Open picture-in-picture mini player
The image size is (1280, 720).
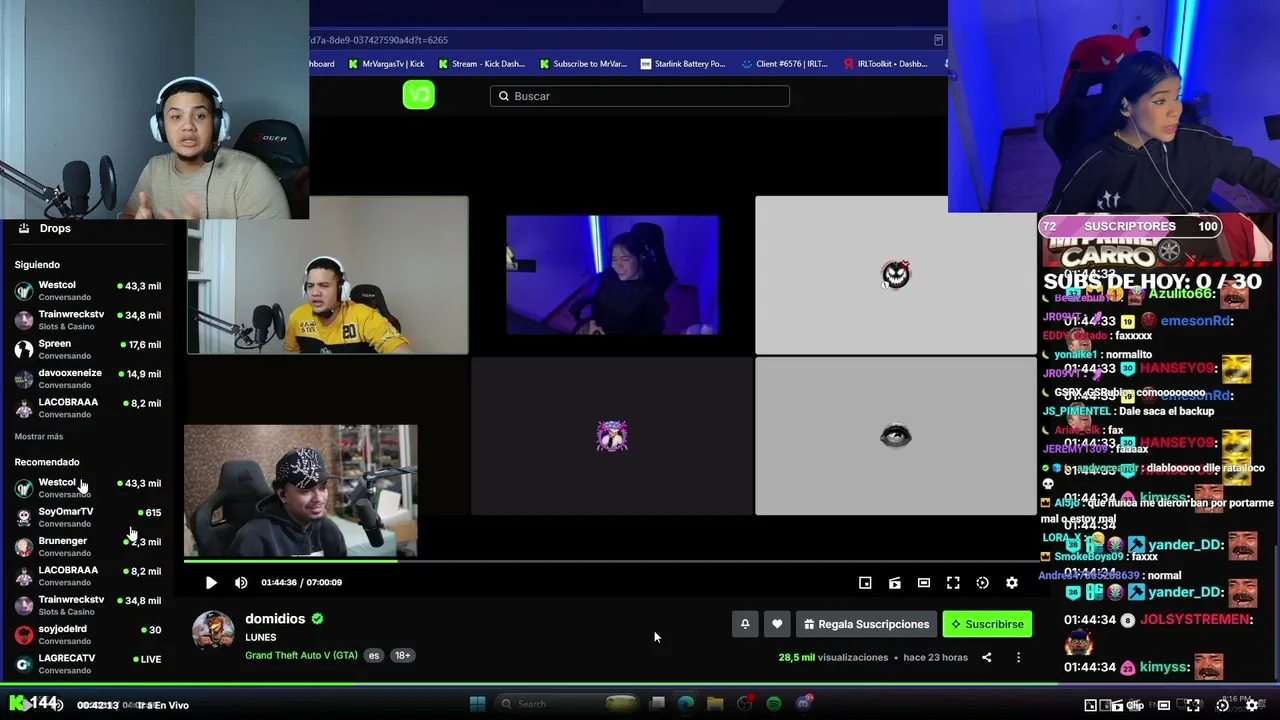point(865,582)
